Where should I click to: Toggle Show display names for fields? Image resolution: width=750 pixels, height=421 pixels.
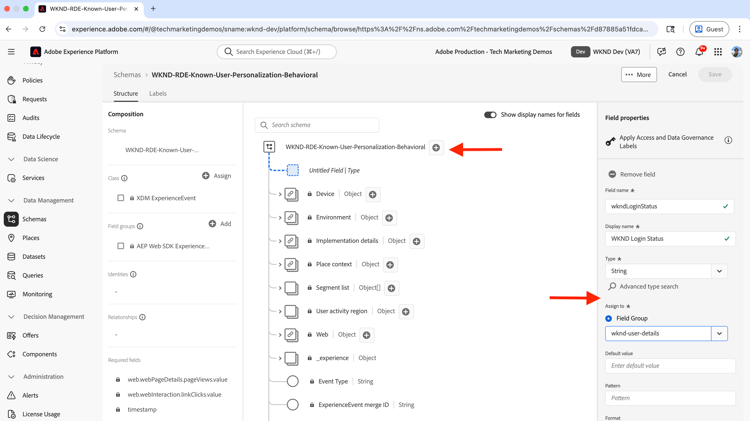[490, 115]
